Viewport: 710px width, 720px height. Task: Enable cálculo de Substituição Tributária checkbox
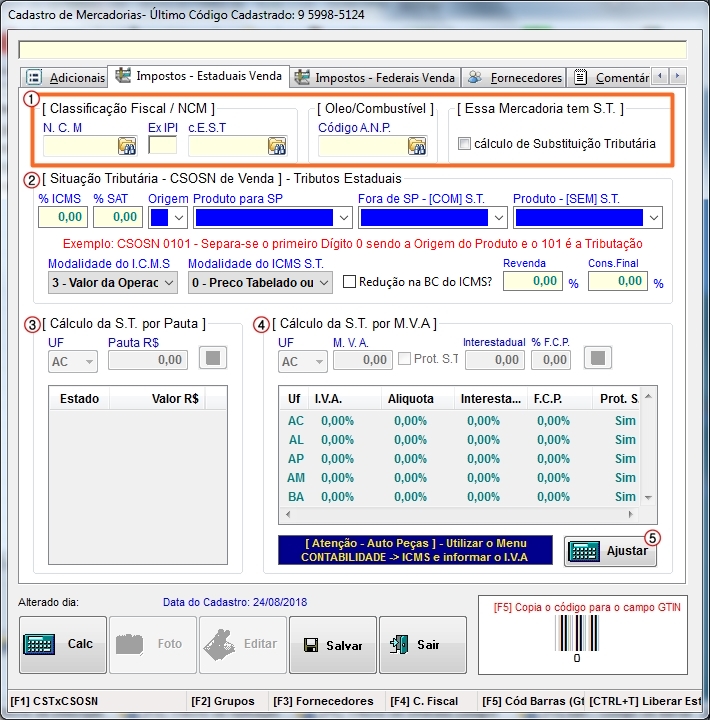(x=464, y=144)
